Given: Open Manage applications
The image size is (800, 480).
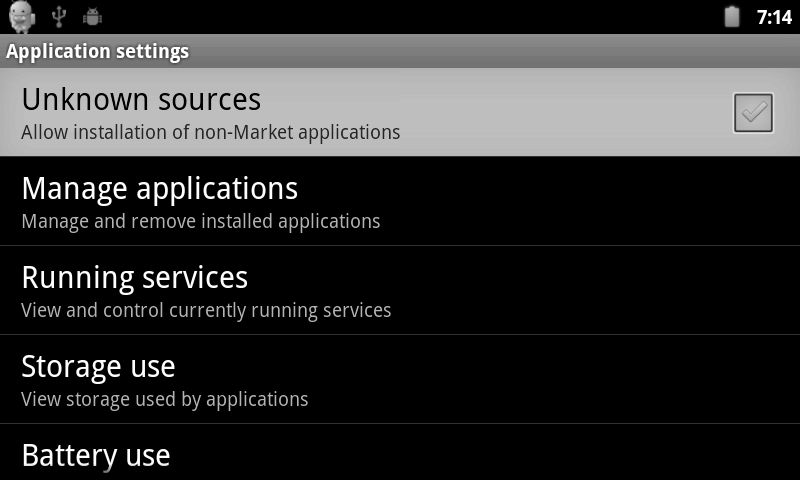Looking at the screenshot, I should tap(400, 201).
